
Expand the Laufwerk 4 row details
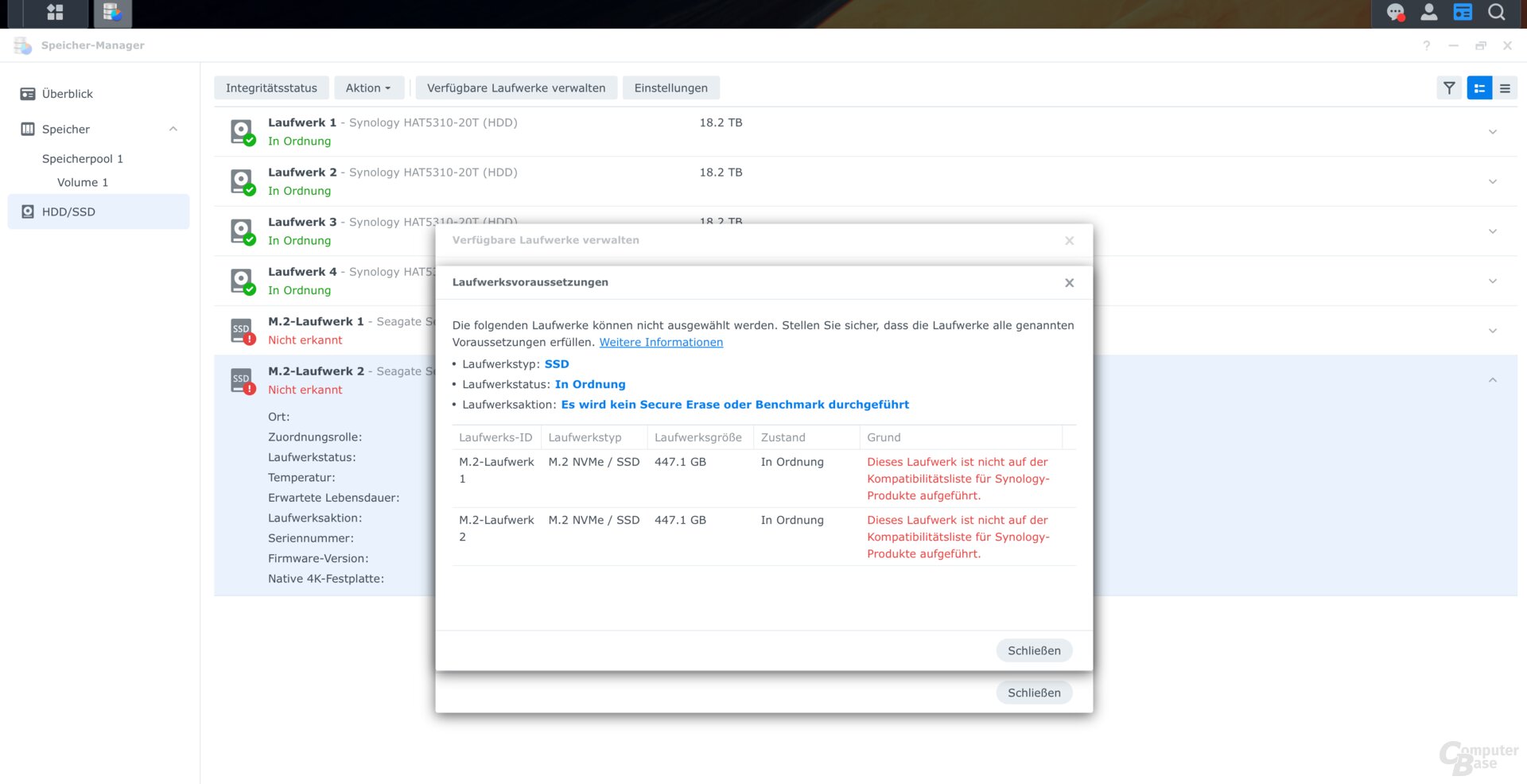[x=1493, y=281]
